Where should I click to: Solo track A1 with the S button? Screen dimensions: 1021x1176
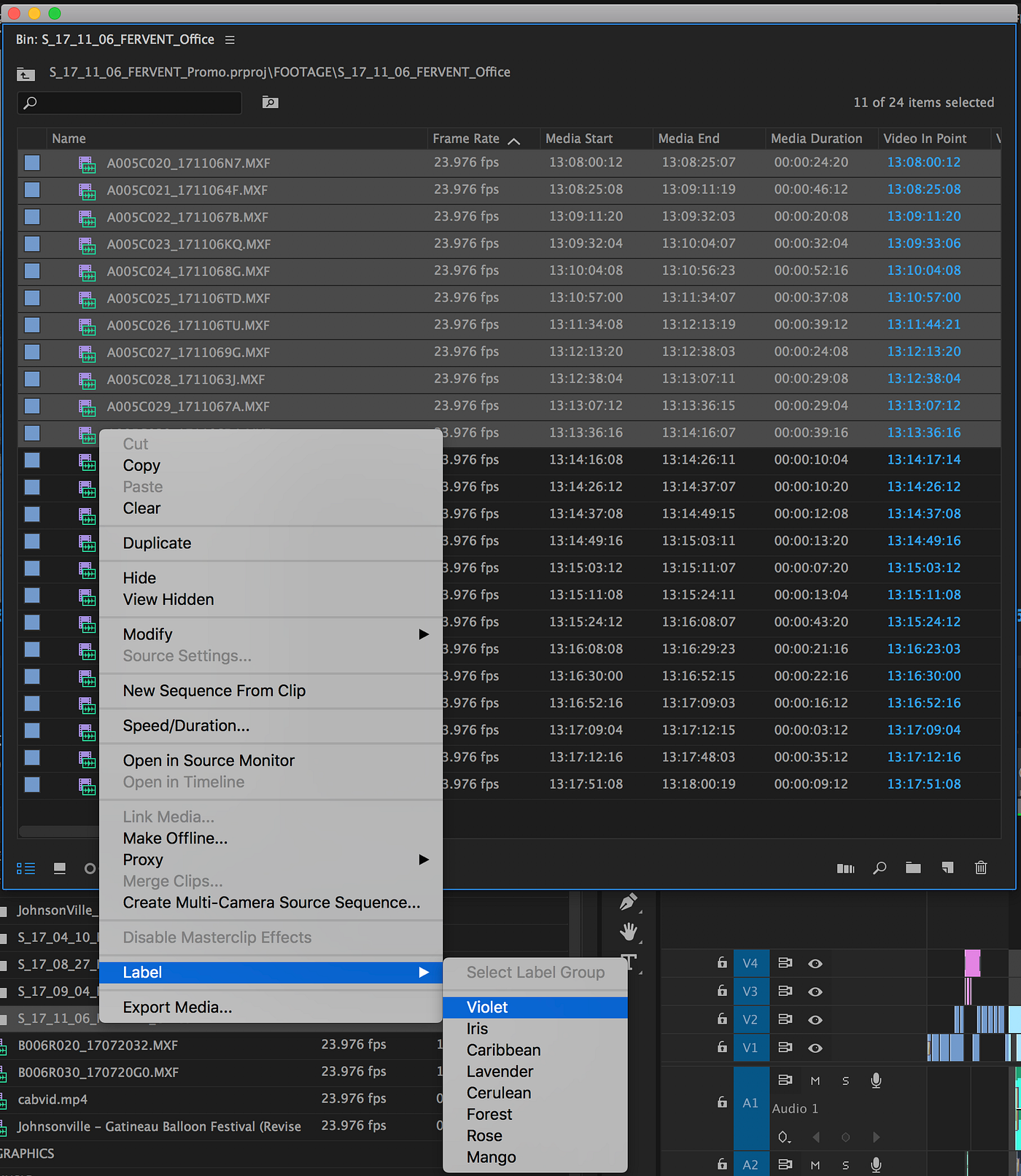845,1080
